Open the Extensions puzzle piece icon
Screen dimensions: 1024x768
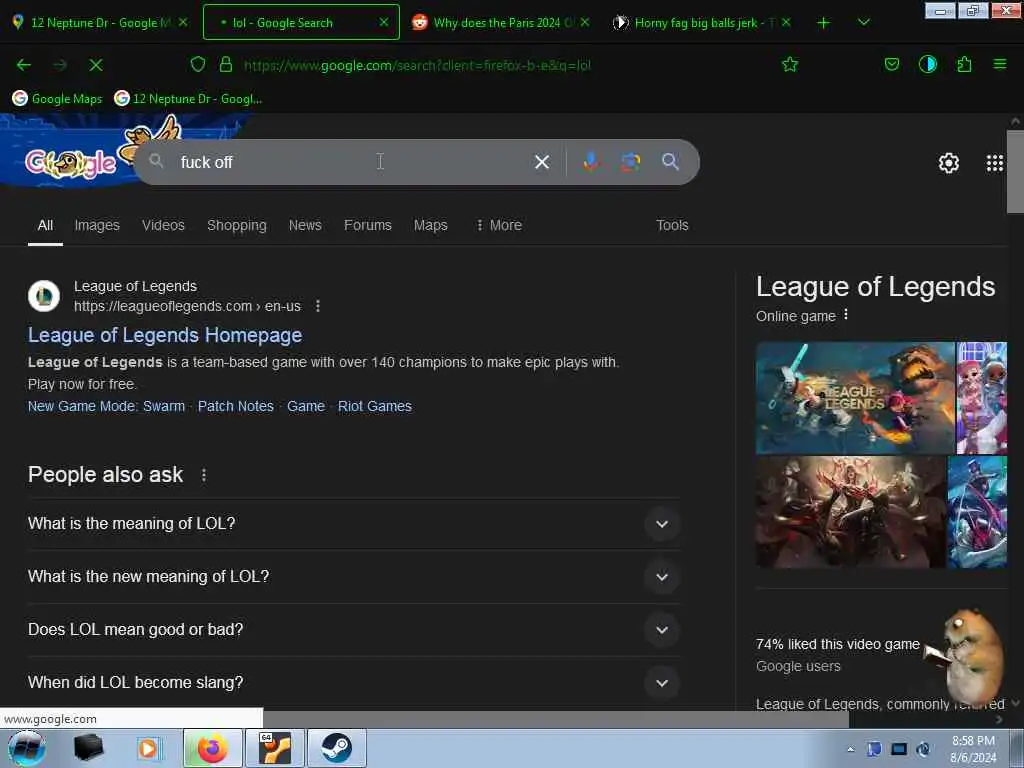coord(964,64)
